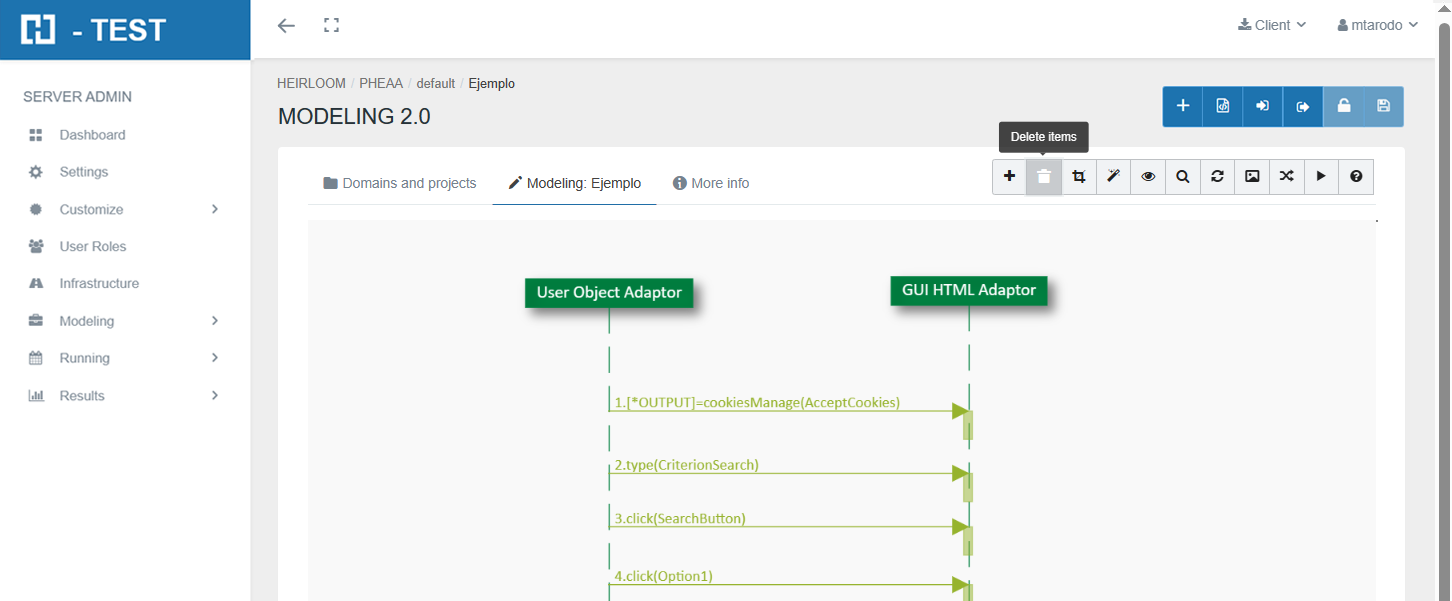This screenshot has width=1452, height=601.
Task: Click the Delete items trash icon
Action: pos(1043,177)
